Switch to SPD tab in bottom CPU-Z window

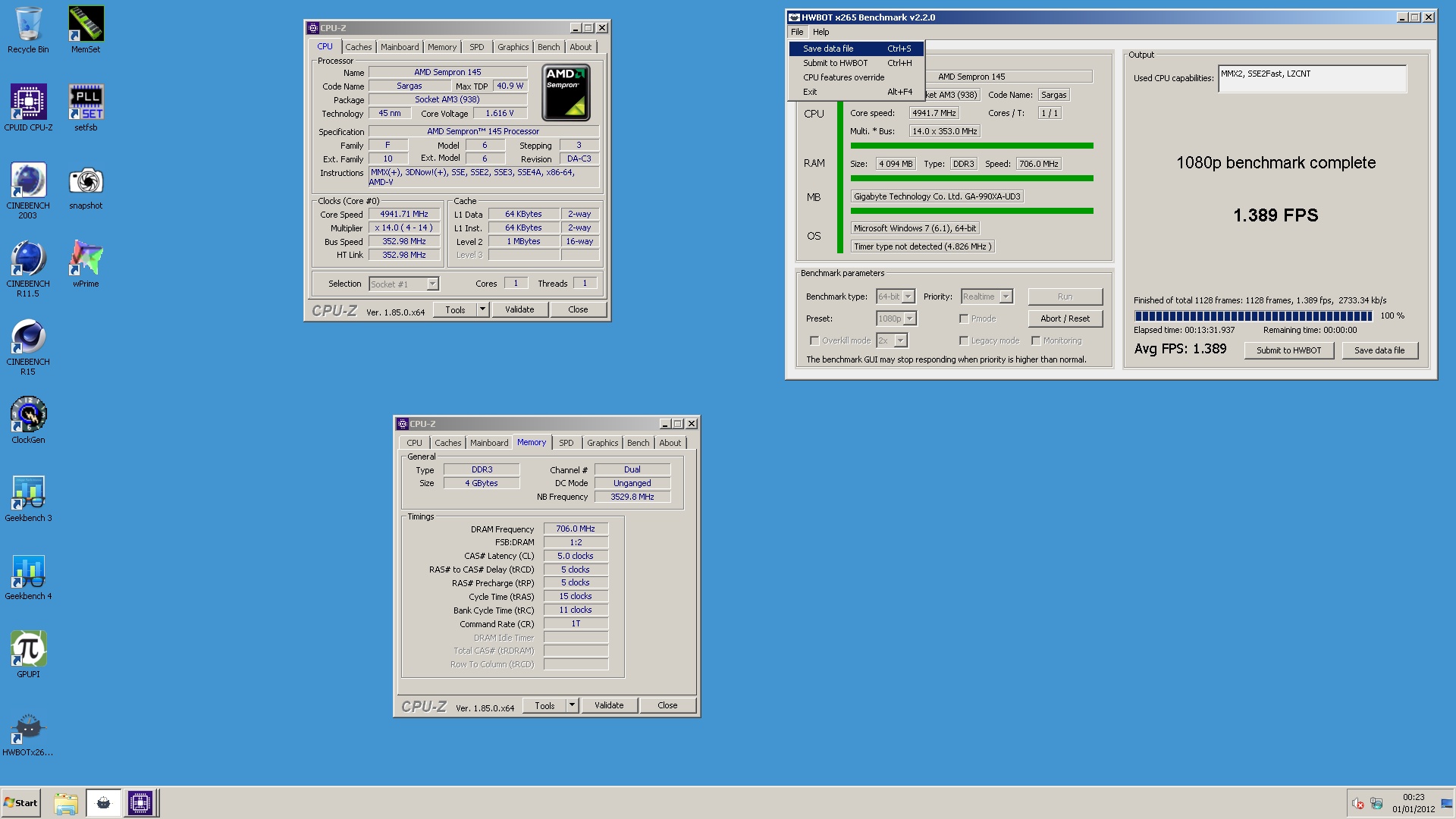(x=566, y=443)
